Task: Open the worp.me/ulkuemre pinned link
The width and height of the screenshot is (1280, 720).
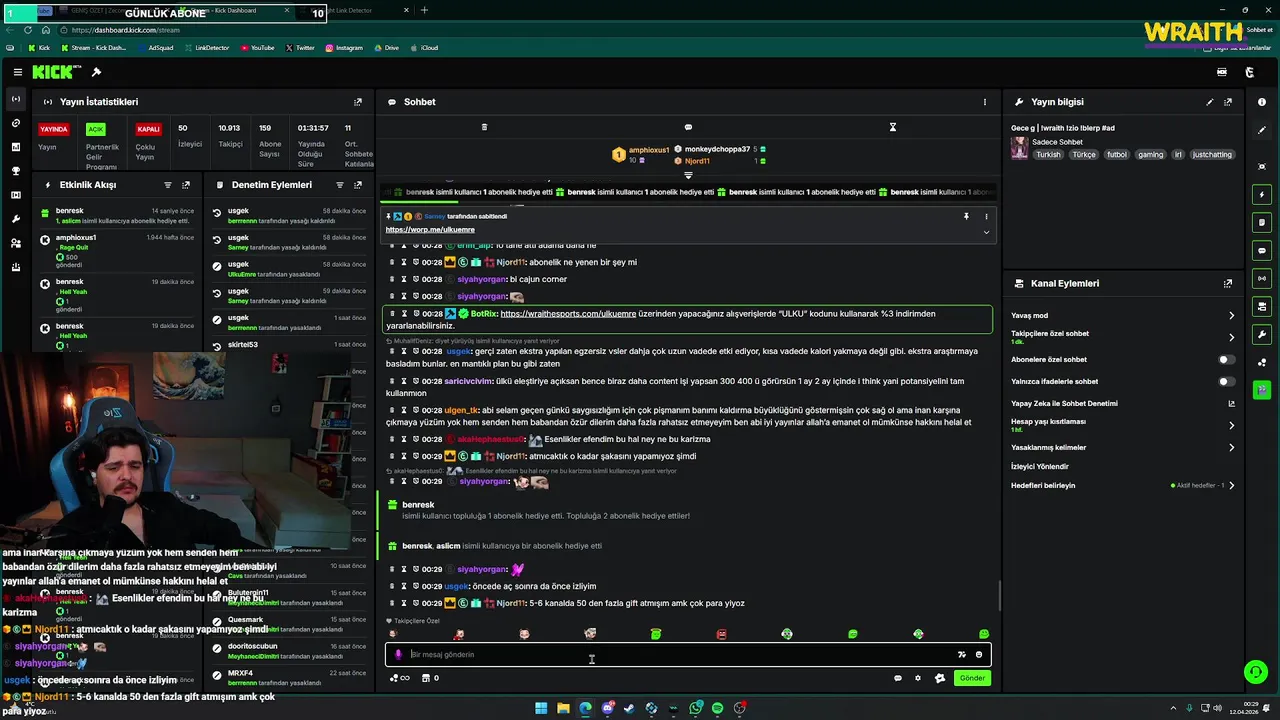Action: [430, 230]
